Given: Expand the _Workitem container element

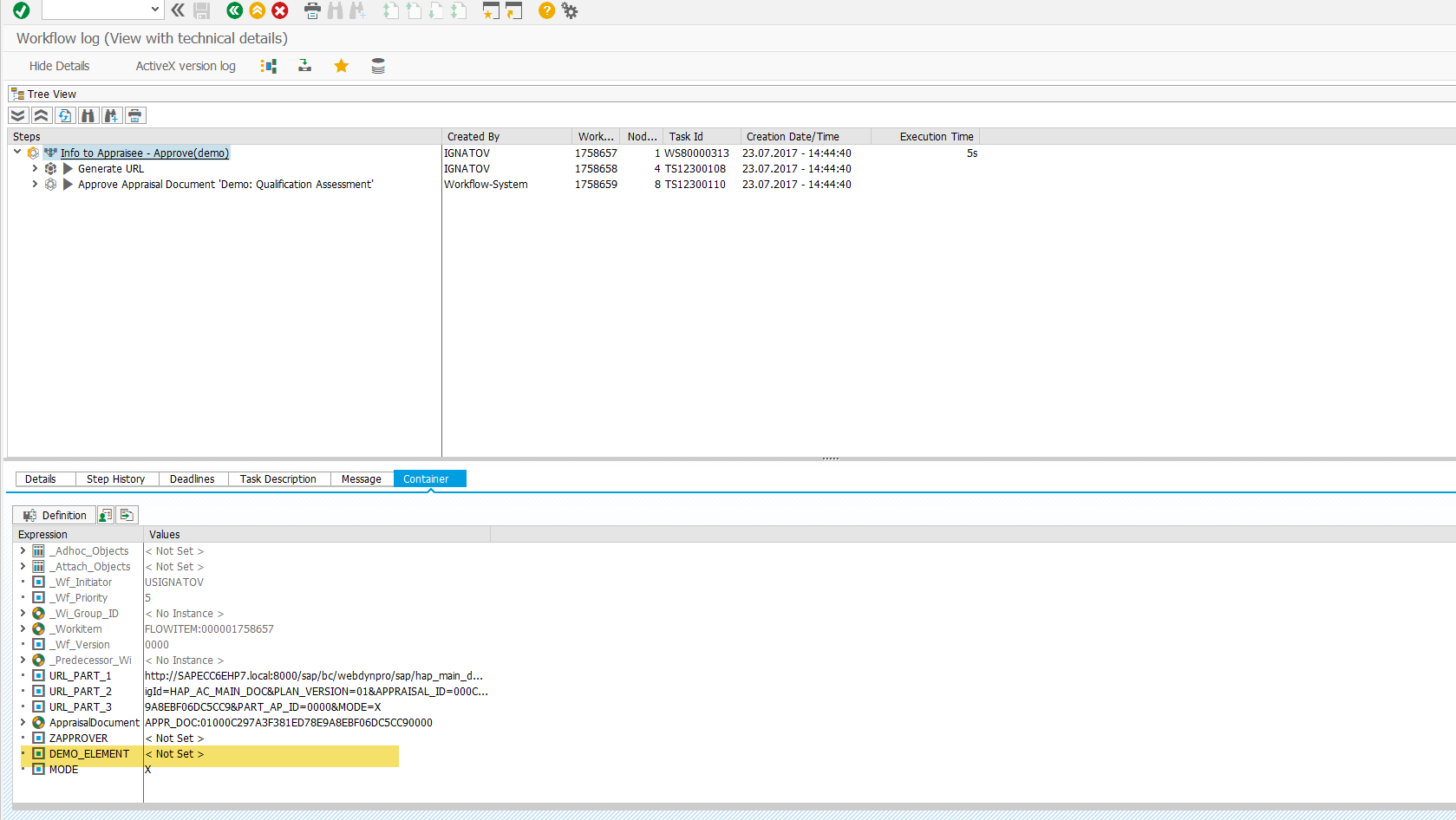Looking at the screenshot, I should pos(23,628).
